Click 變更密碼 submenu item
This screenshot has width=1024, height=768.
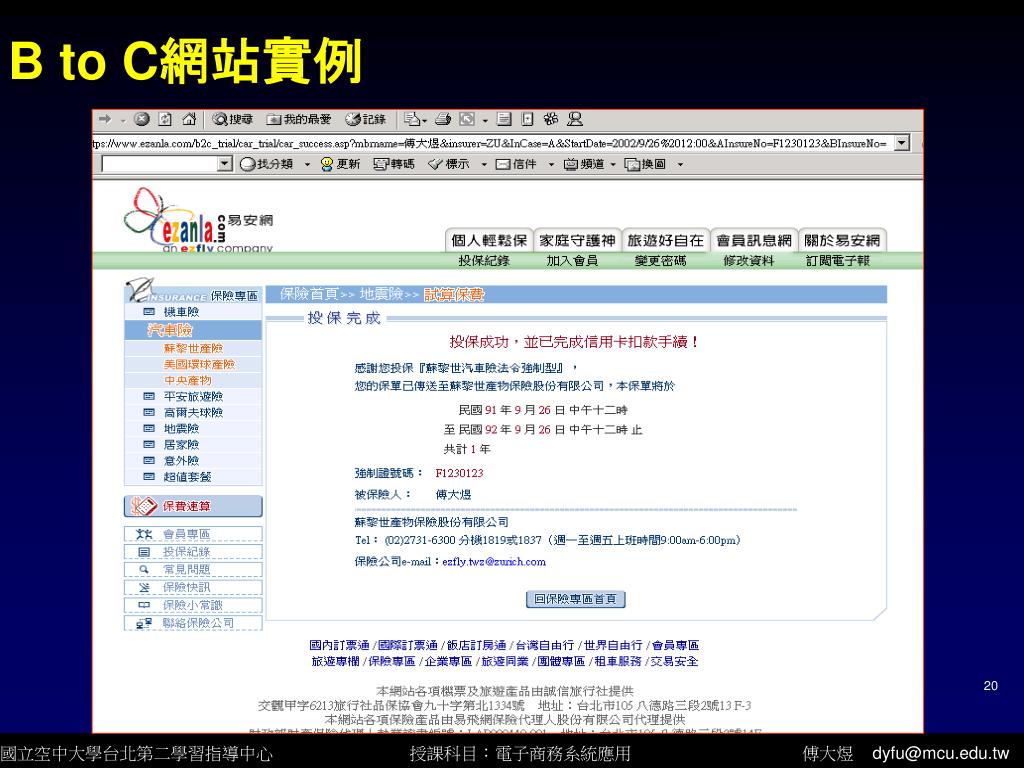click(x=660, y=261)
